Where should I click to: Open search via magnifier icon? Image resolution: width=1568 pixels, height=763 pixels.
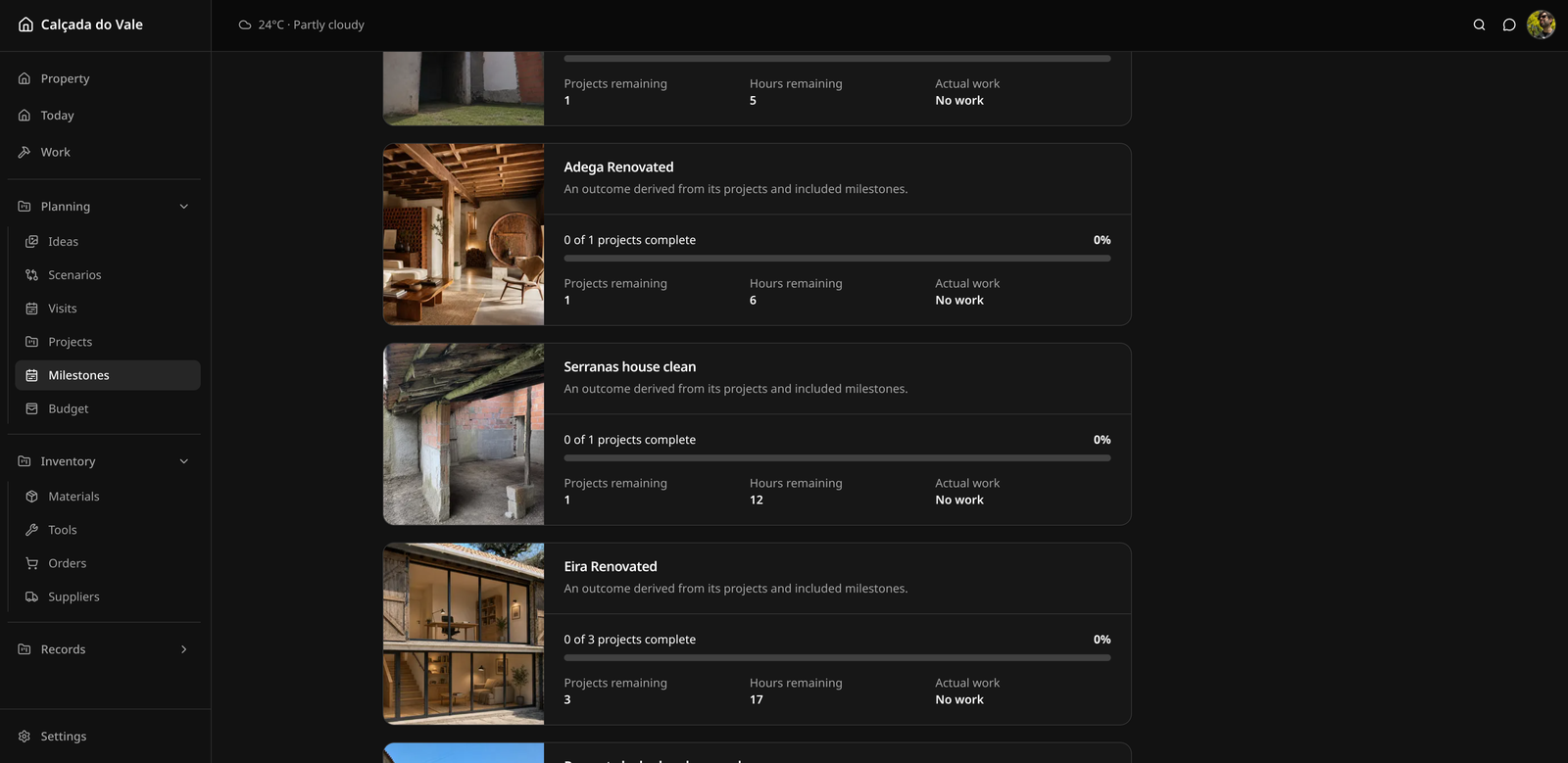pos(1479,24)
